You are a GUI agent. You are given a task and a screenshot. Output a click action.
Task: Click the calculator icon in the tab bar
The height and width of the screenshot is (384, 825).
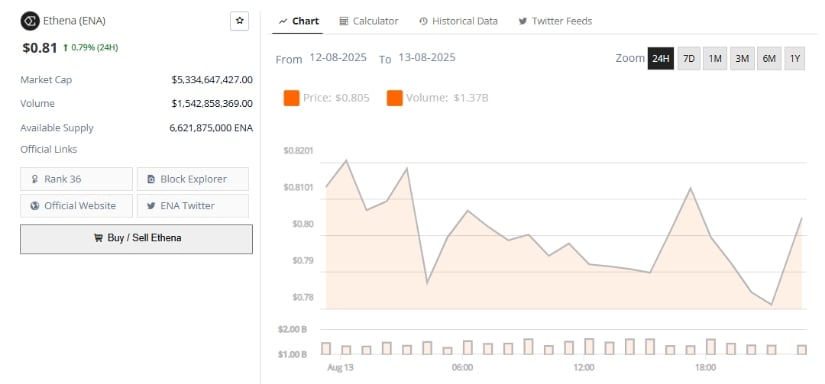pos(344,21)
